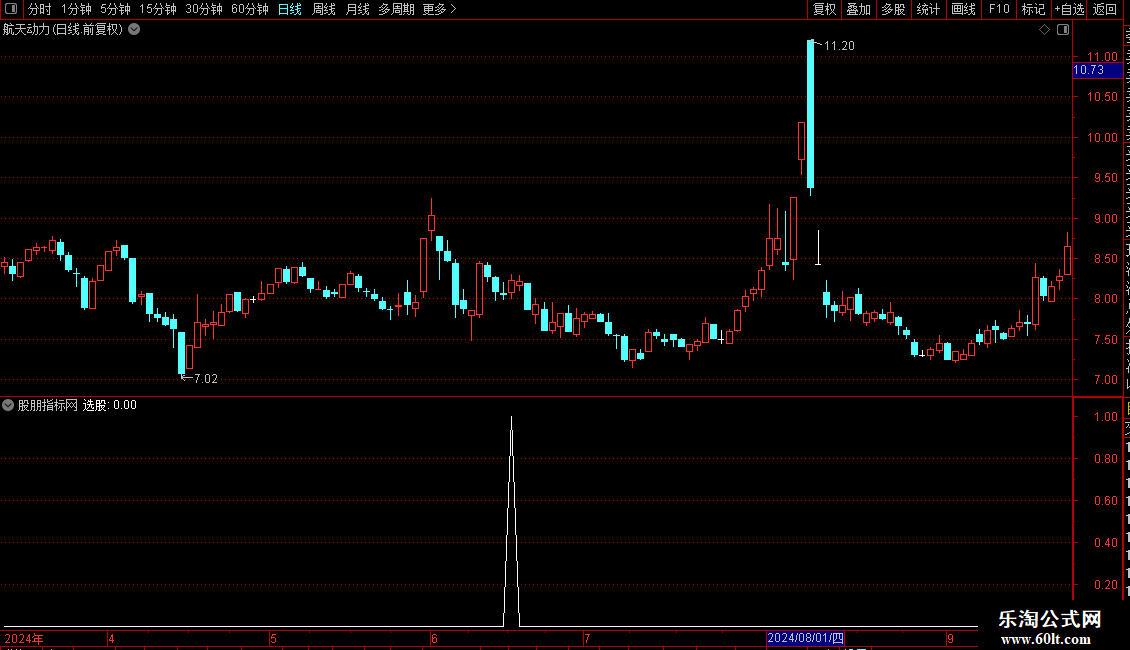Click the 9.00 price axis label
The image size is (1130, 650).
(x=1105, y=218)
